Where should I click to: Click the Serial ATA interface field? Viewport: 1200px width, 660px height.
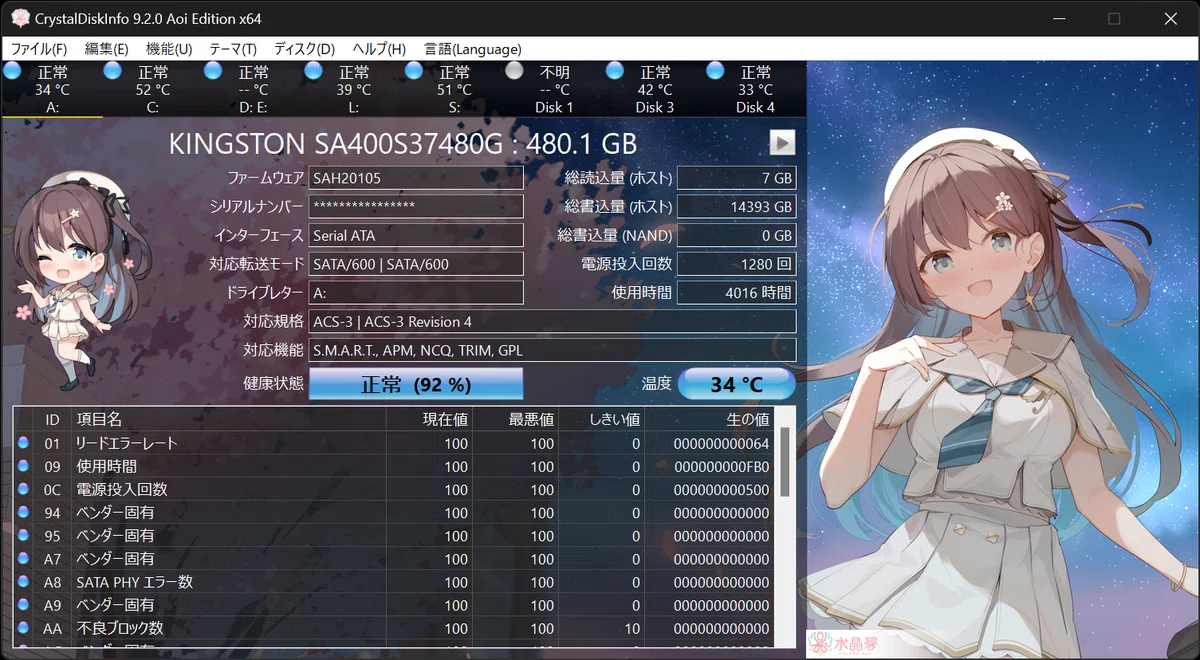416,236
